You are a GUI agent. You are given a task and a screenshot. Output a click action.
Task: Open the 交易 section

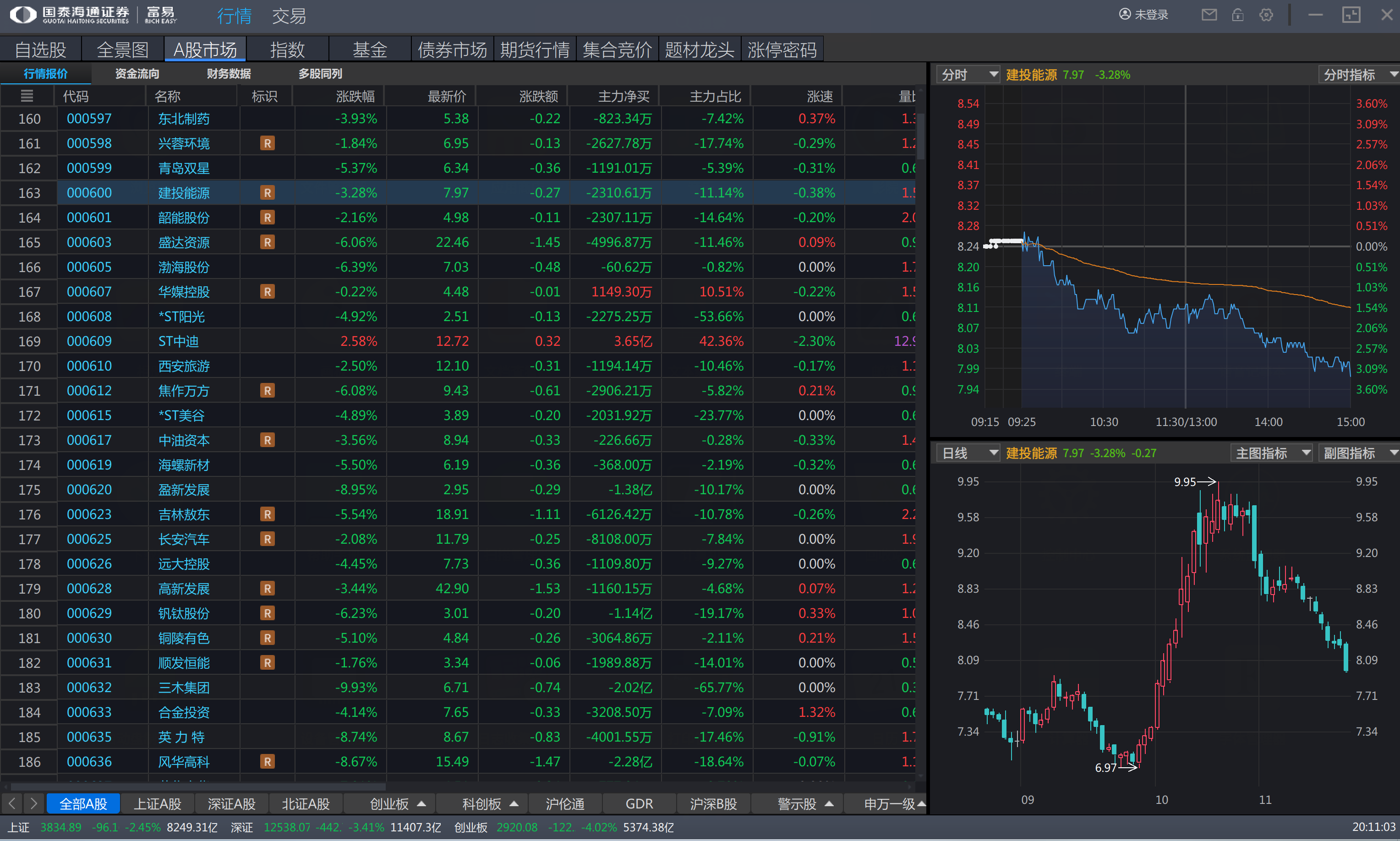click(289, 16)
